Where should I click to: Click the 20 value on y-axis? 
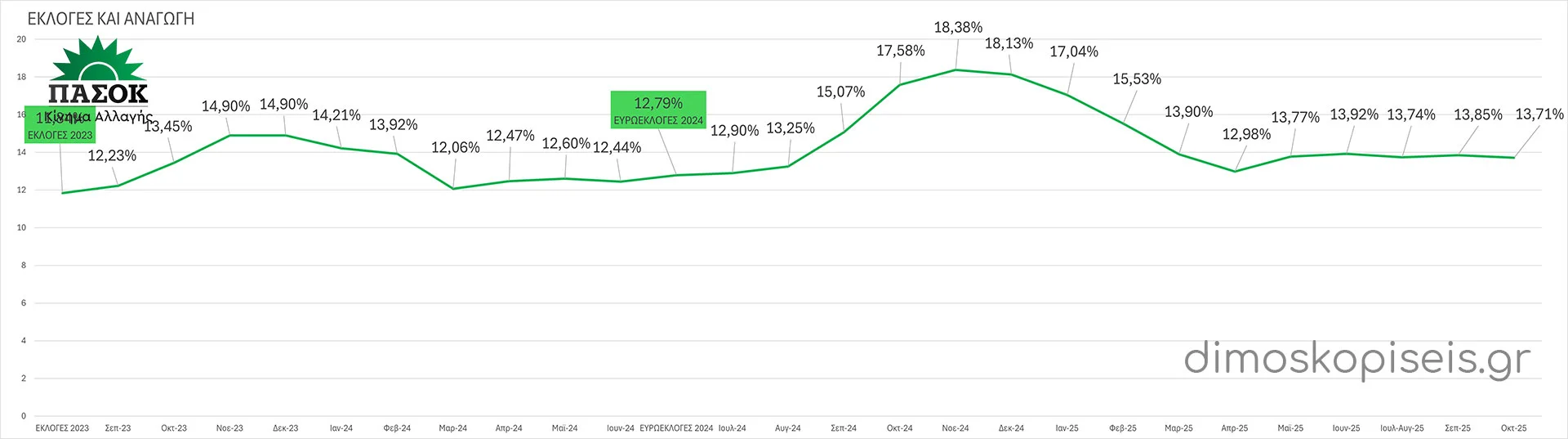[x=21, y=39]
